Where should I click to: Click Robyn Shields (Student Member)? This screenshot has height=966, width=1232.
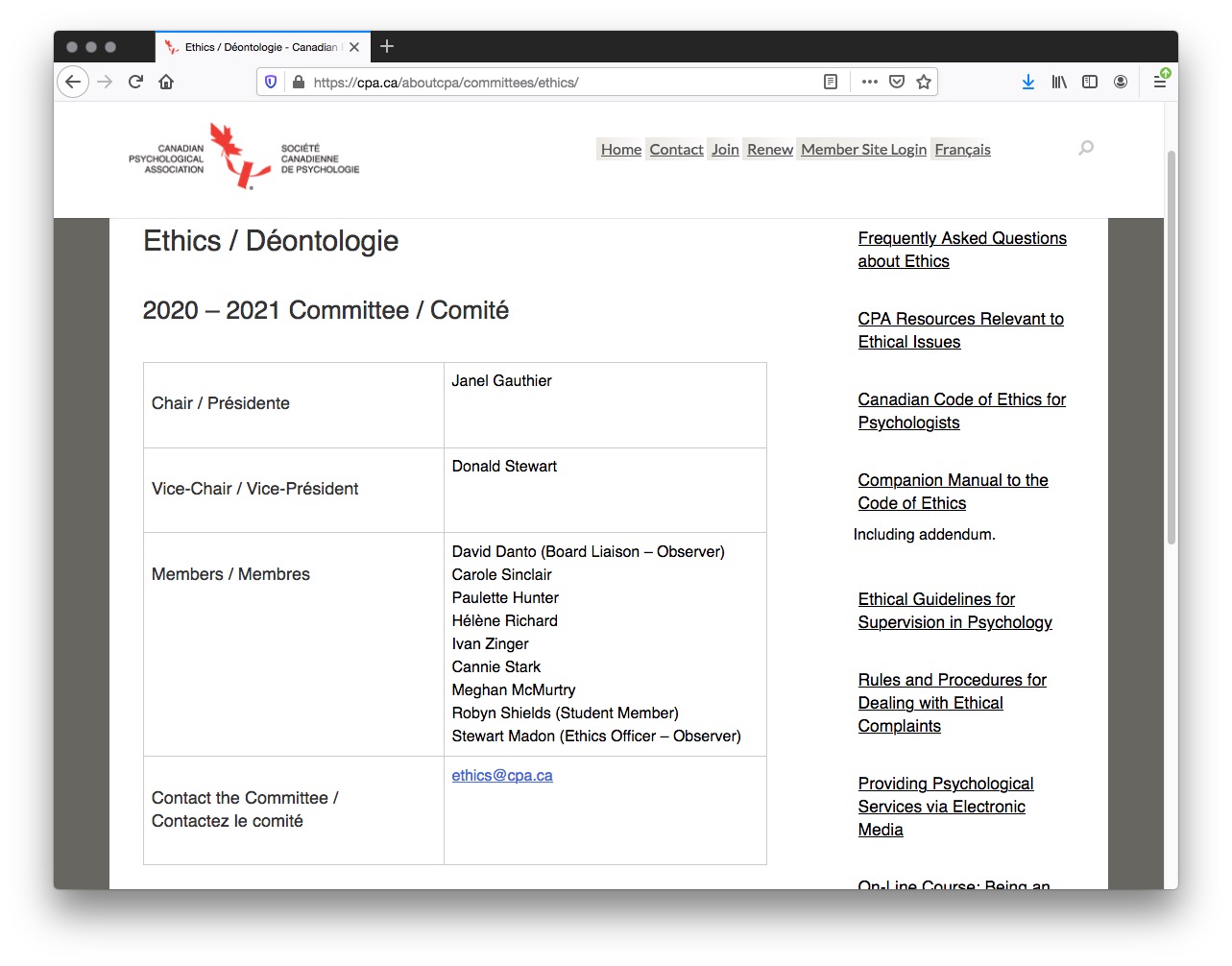click(566, 712)
